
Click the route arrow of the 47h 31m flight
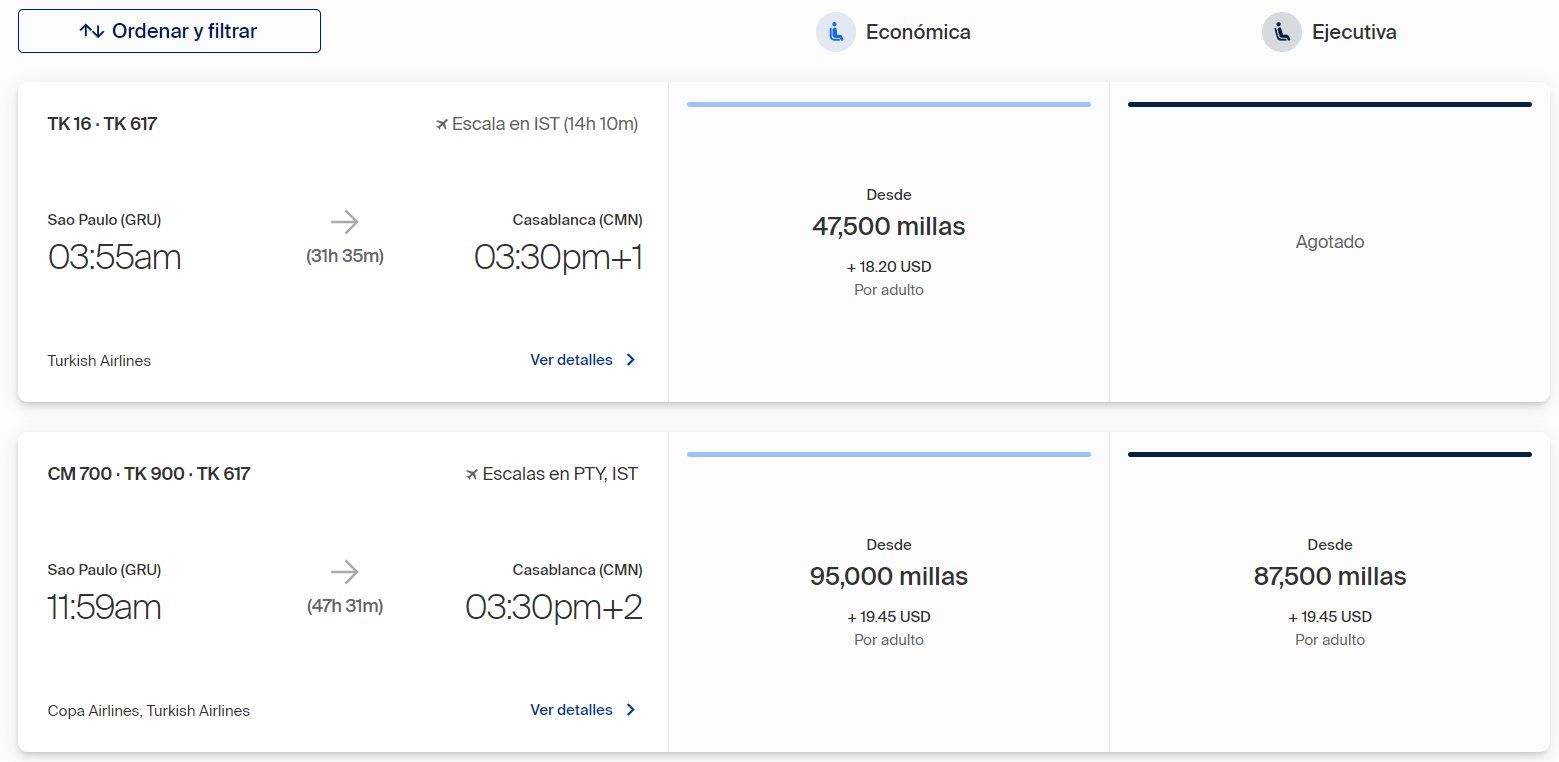pos(344,572)
